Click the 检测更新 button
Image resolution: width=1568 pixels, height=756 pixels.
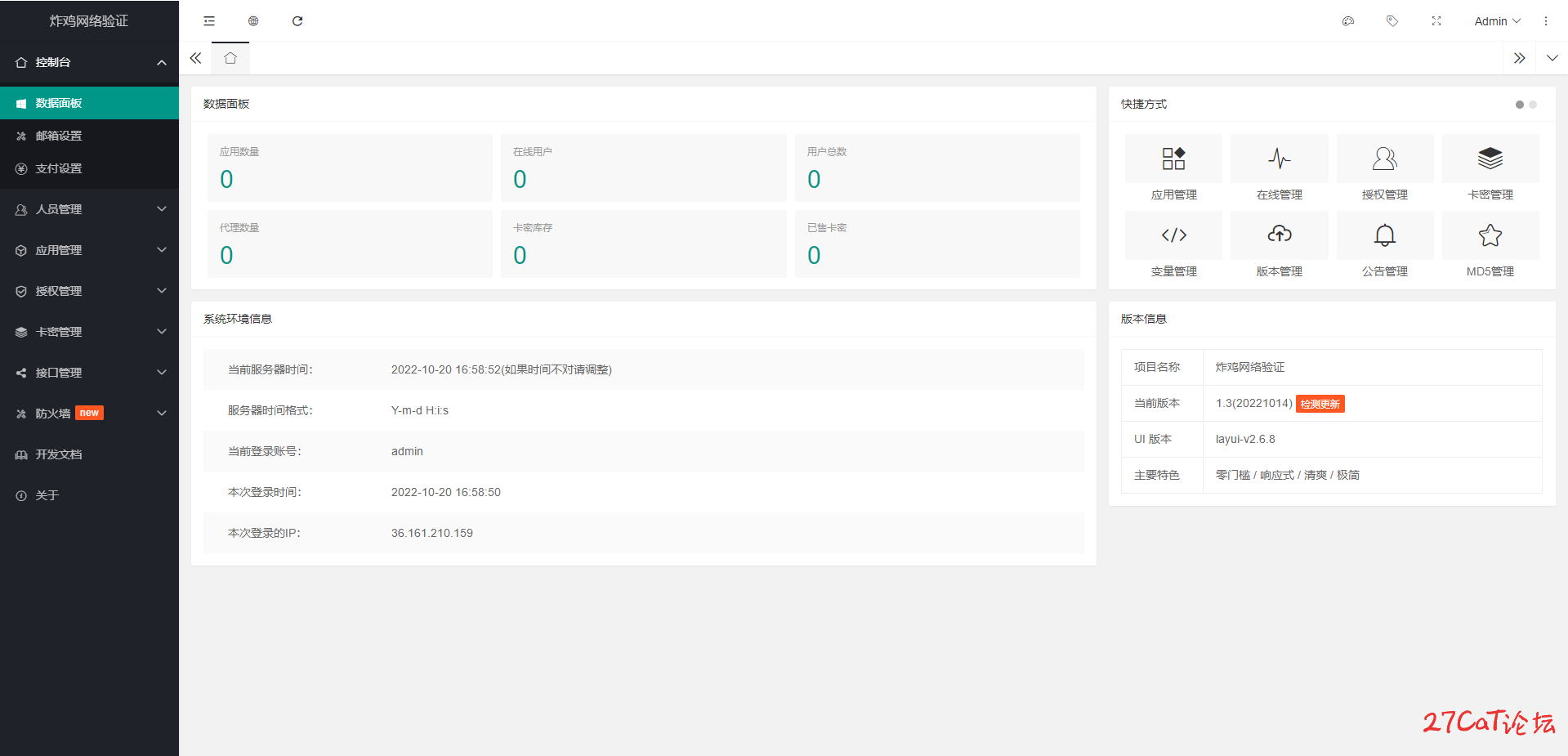(1320, 404)
